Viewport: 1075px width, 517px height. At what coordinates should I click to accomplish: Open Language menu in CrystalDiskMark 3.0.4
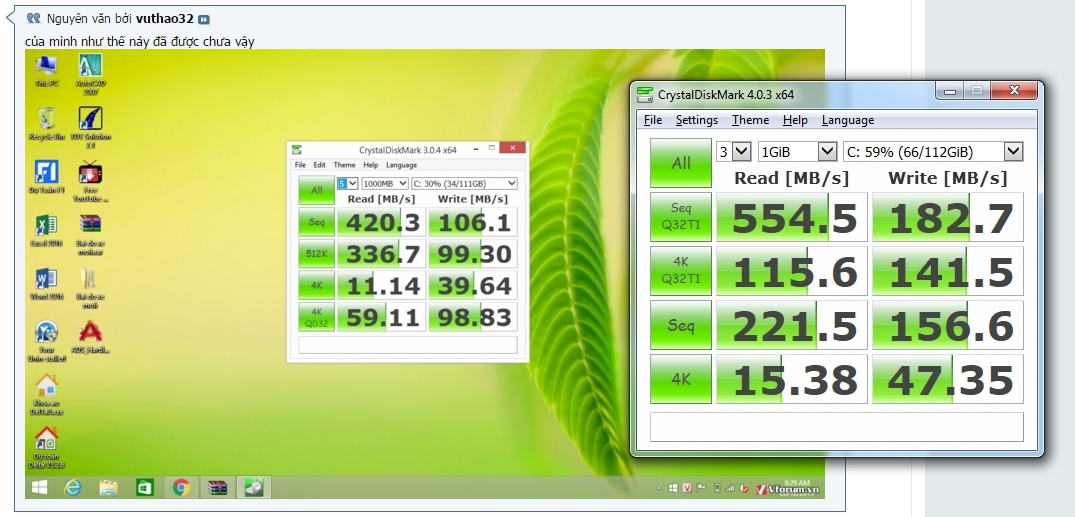[401, 165]
